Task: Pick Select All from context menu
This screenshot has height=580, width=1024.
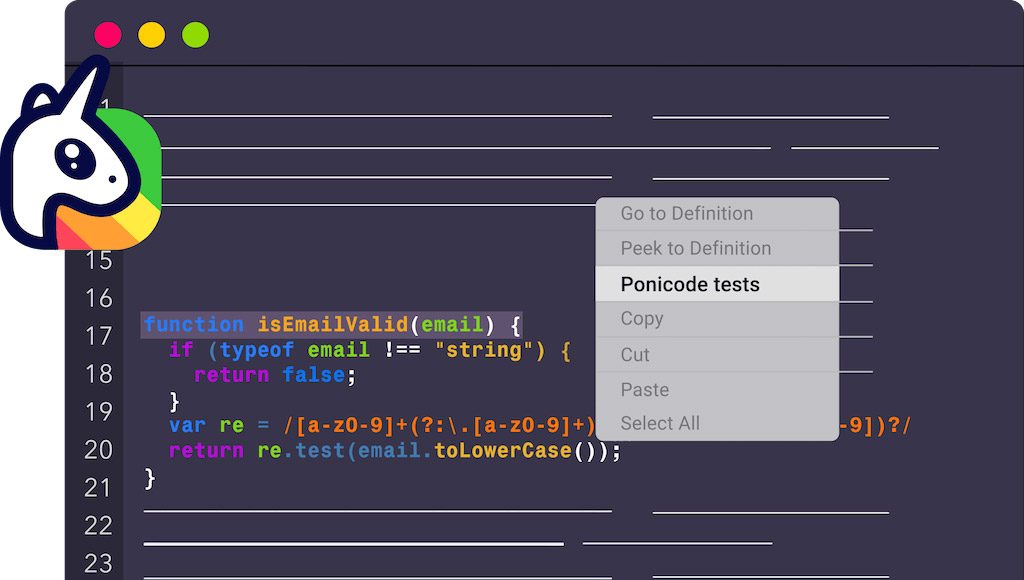Action: [717, 424]
